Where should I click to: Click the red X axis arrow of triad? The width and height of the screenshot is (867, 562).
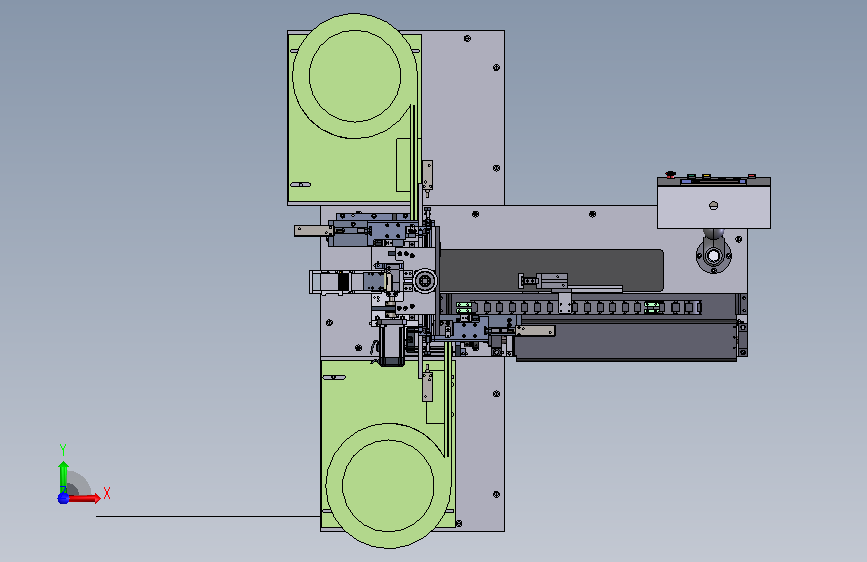(84, 498)
